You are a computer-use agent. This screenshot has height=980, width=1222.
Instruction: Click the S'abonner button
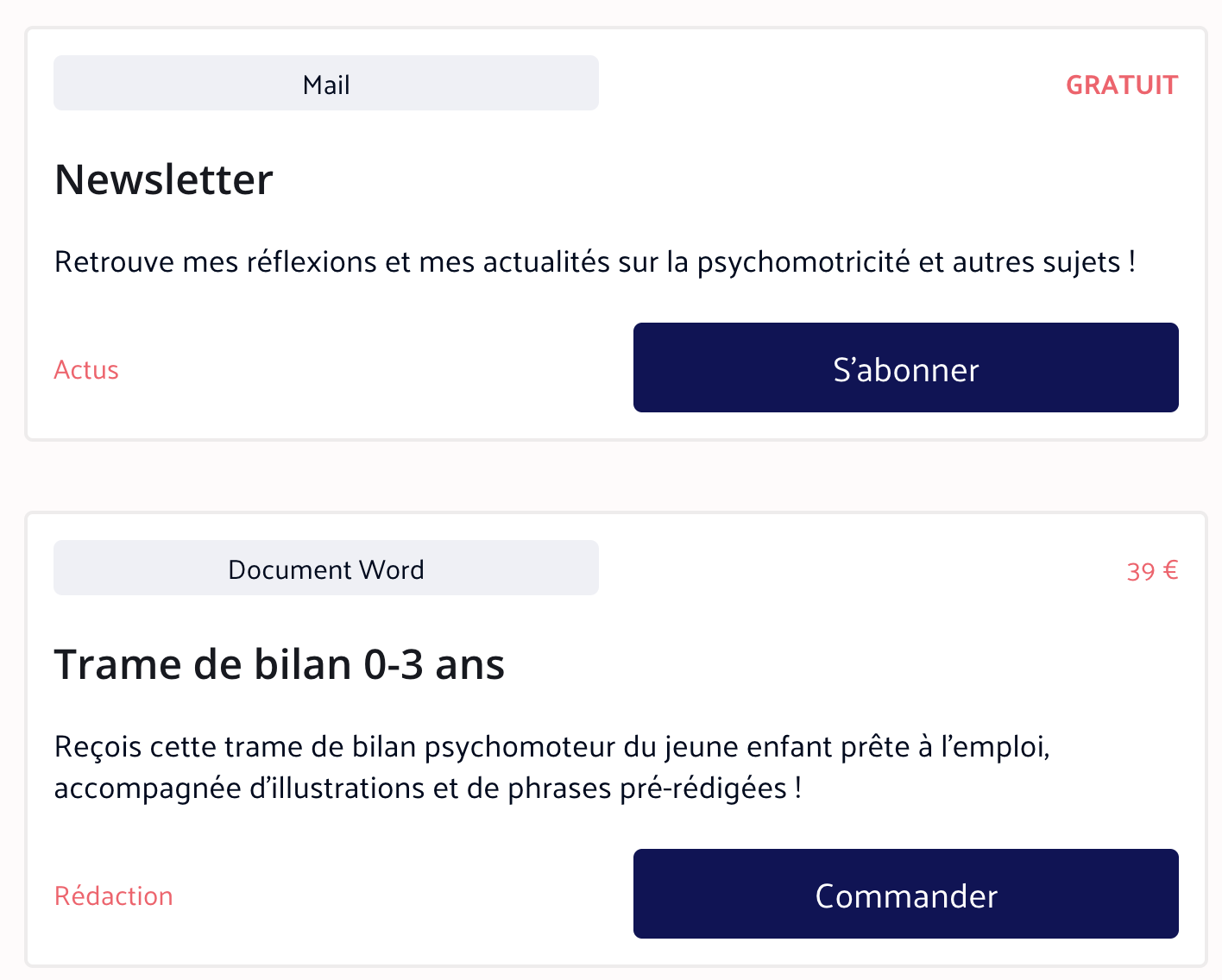(905, 367)
